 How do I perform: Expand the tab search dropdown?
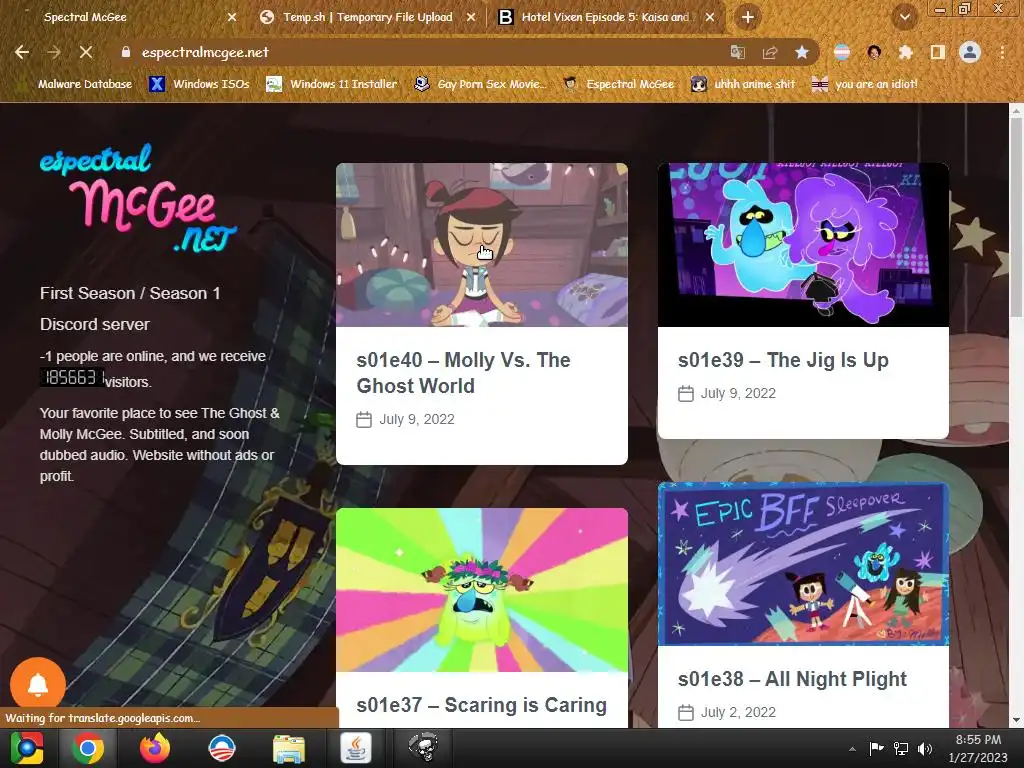tap(904, 17)
